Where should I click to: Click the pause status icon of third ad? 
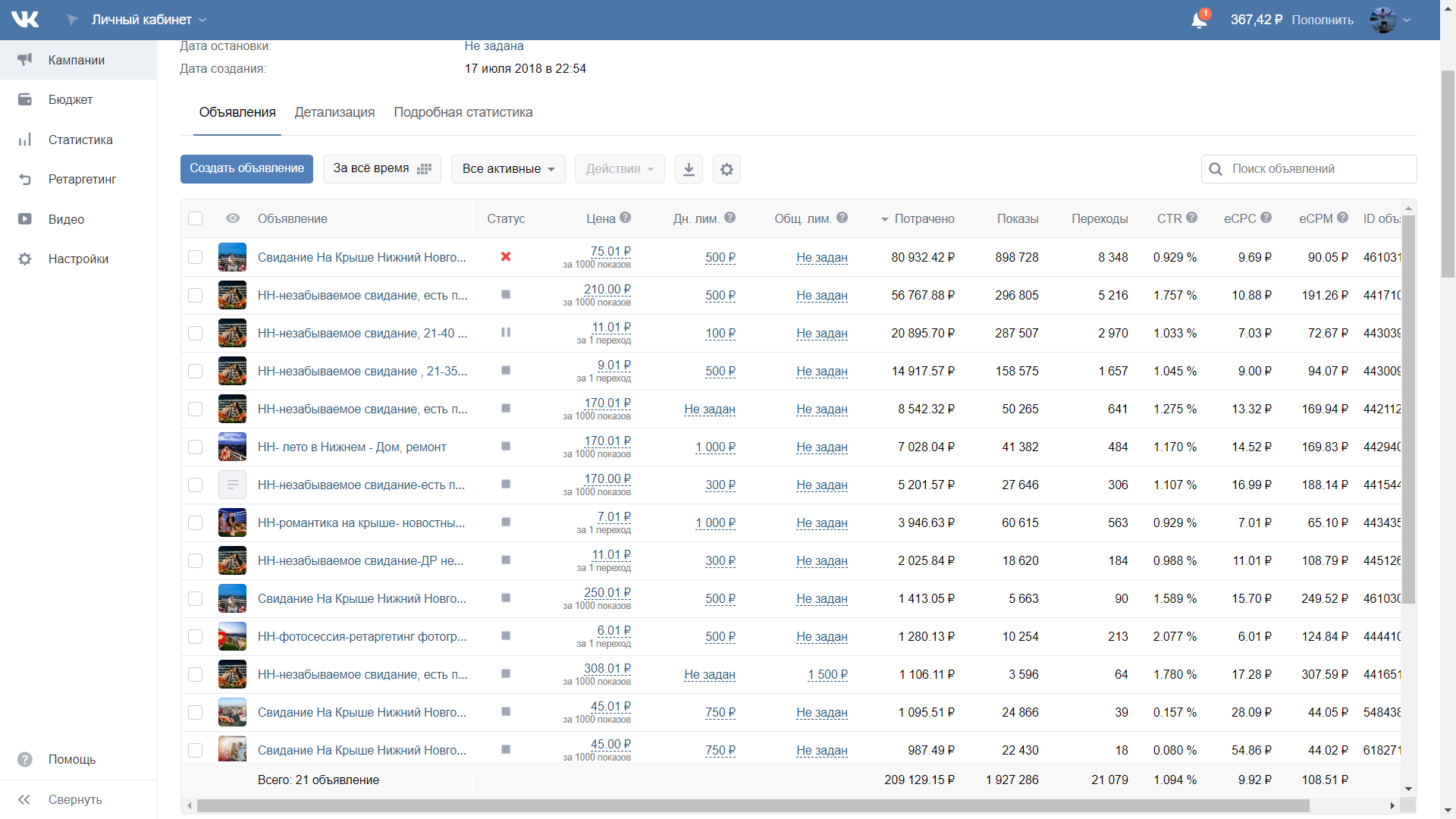[x=506, y=333]
